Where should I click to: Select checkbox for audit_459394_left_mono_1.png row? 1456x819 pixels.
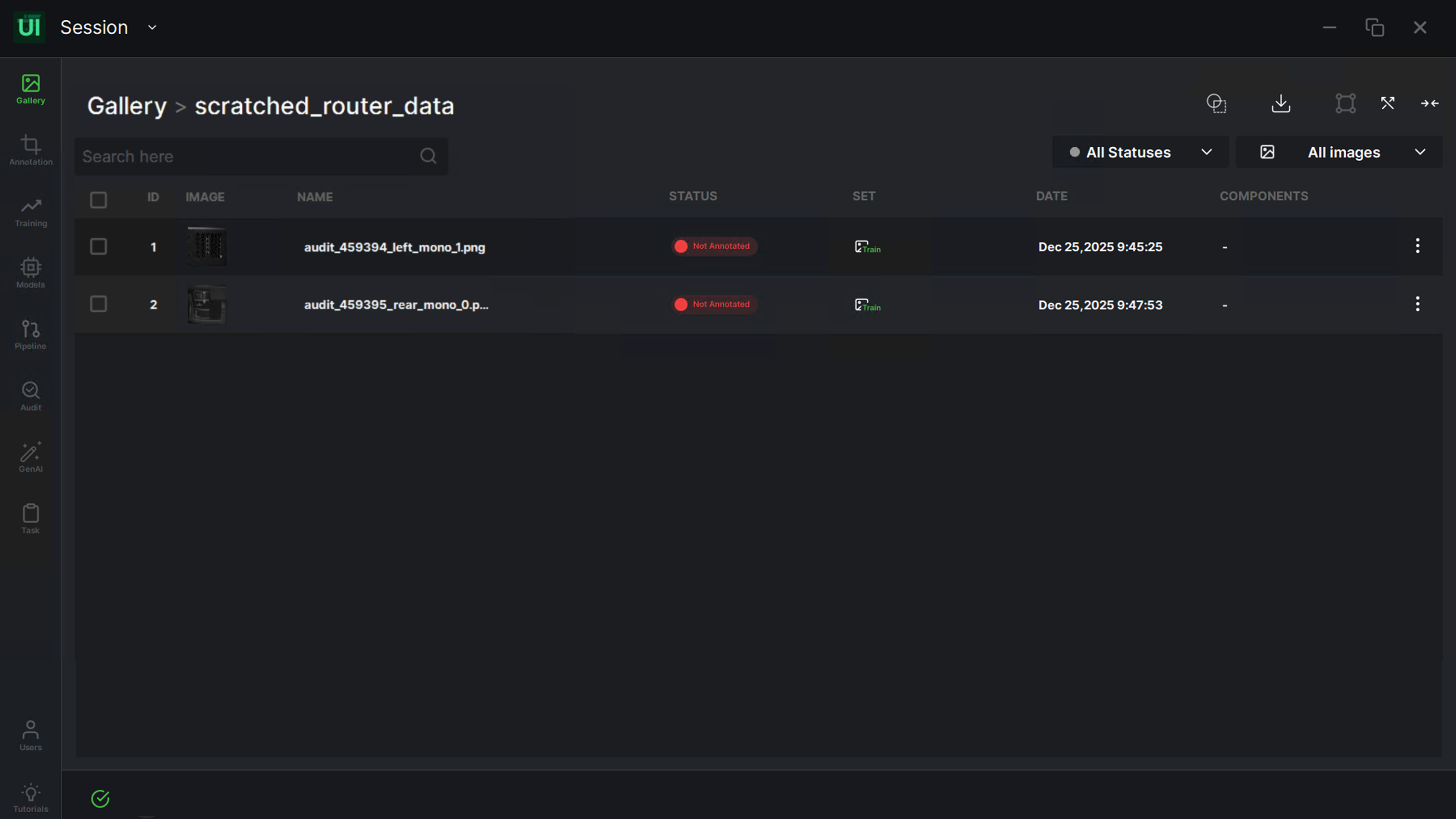[x=98, y=247]
